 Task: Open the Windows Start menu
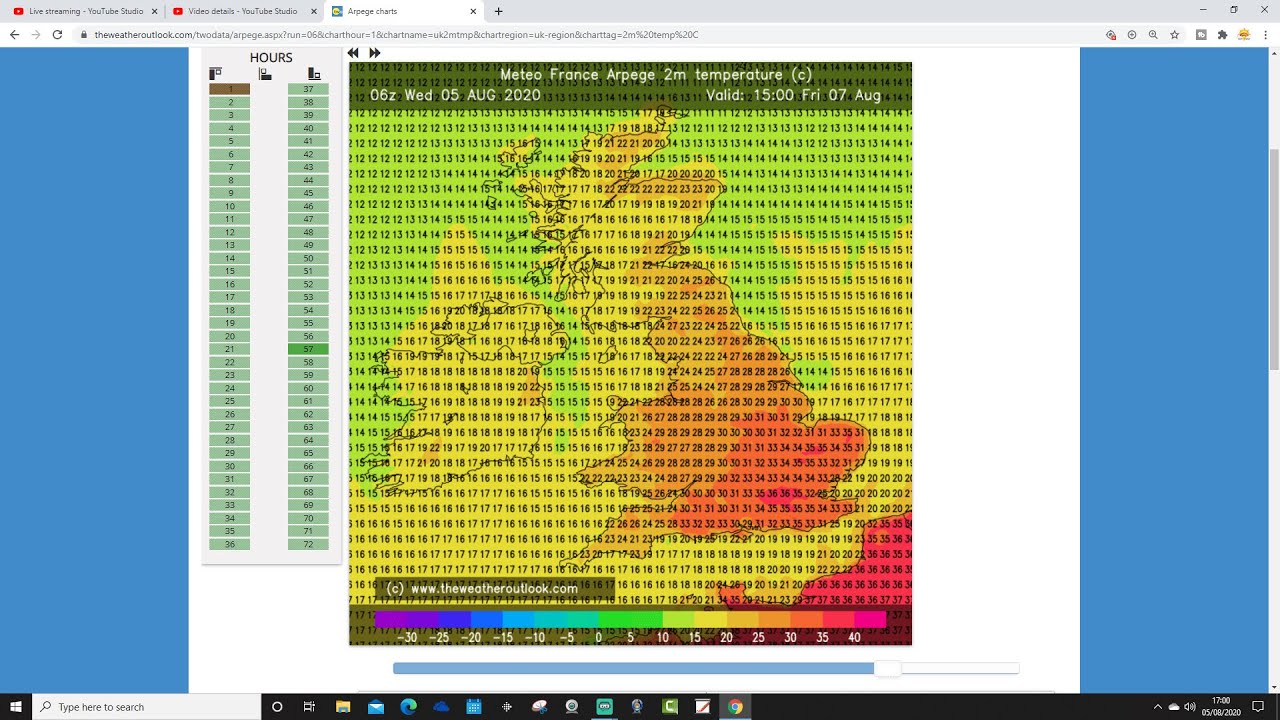point(16,707)
